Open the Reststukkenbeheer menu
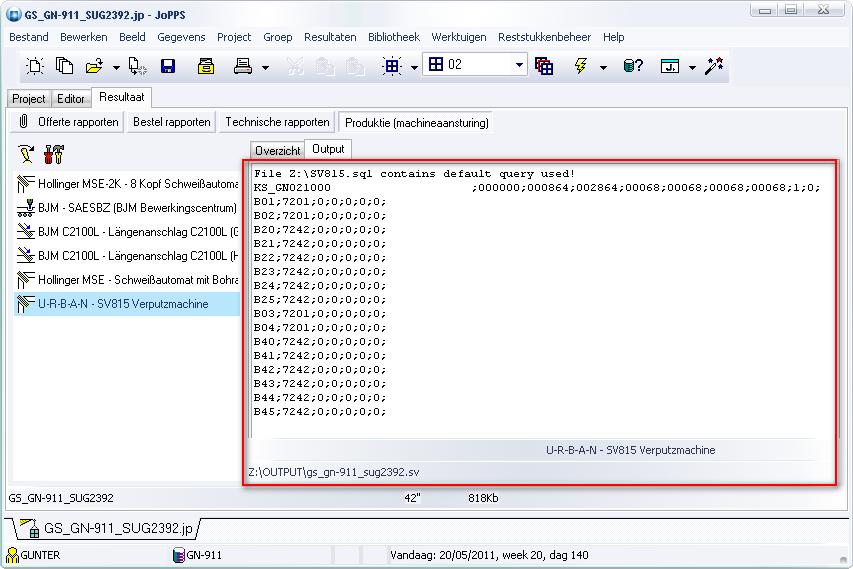Image resolution: width=853 pixels, height=569 pixels. pyautogui.click(x=545, y=37)
